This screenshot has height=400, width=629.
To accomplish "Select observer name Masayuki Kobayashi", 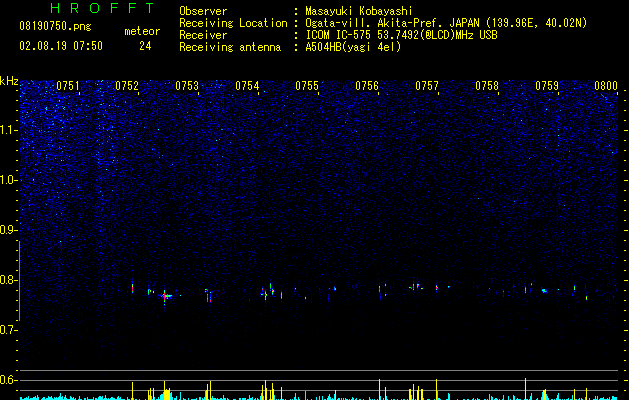I will 359,11.
